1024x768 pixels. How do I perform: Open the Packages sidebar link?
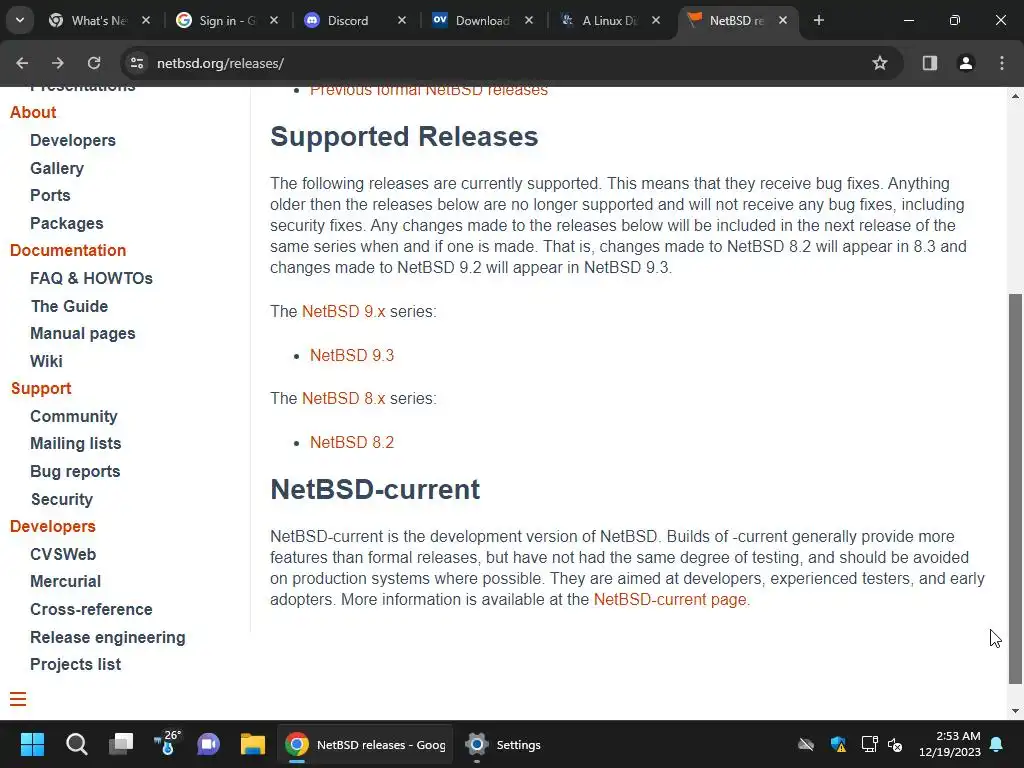(67, 223)
